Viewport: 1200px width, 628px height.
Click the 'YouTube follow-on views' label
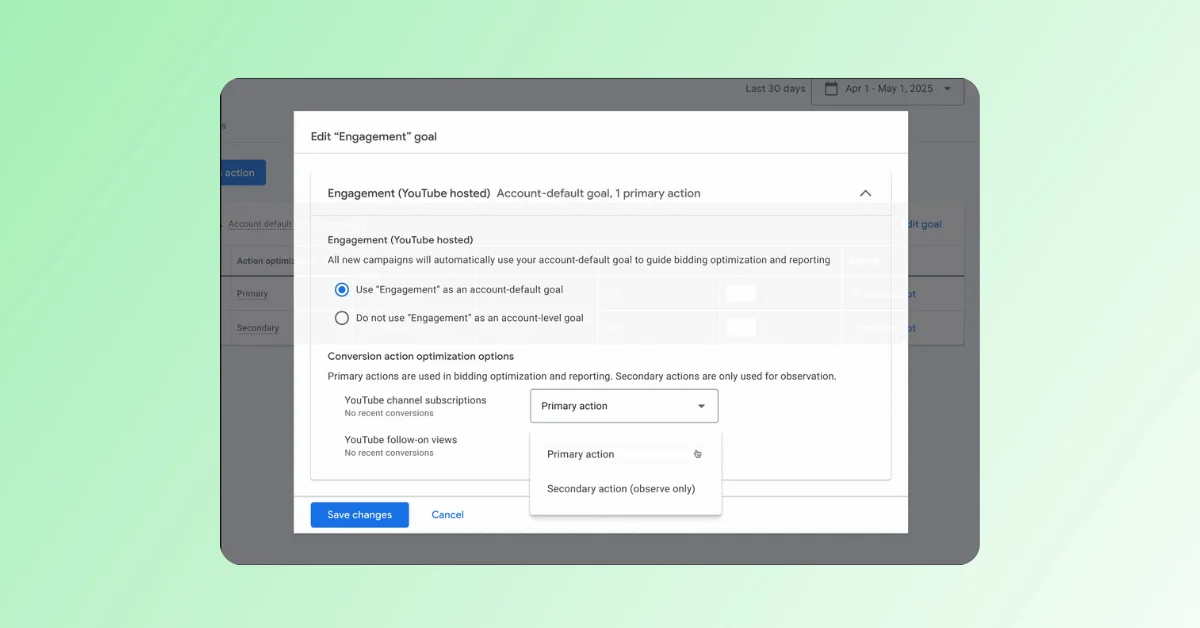[x=400, y=440]
